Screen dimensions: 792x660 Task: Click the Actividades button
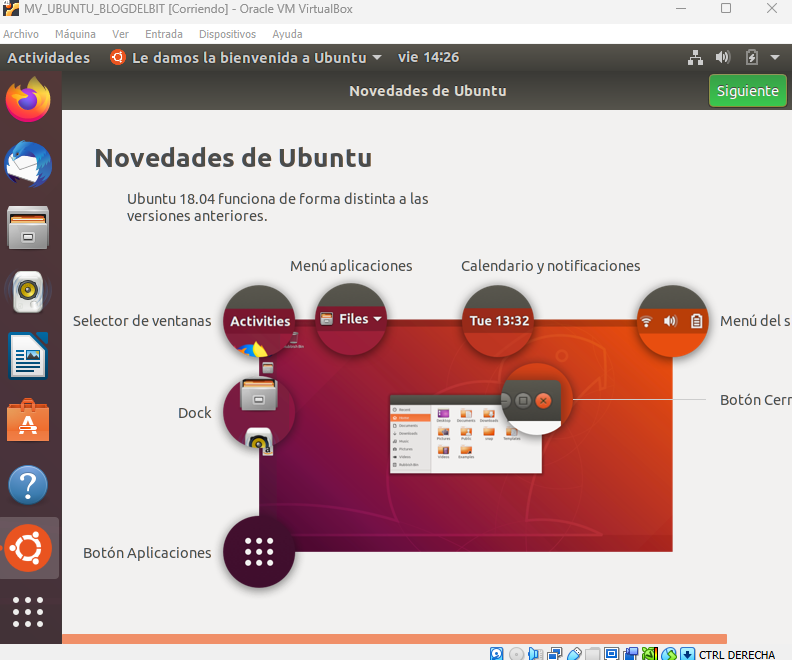tap(48, 58)
